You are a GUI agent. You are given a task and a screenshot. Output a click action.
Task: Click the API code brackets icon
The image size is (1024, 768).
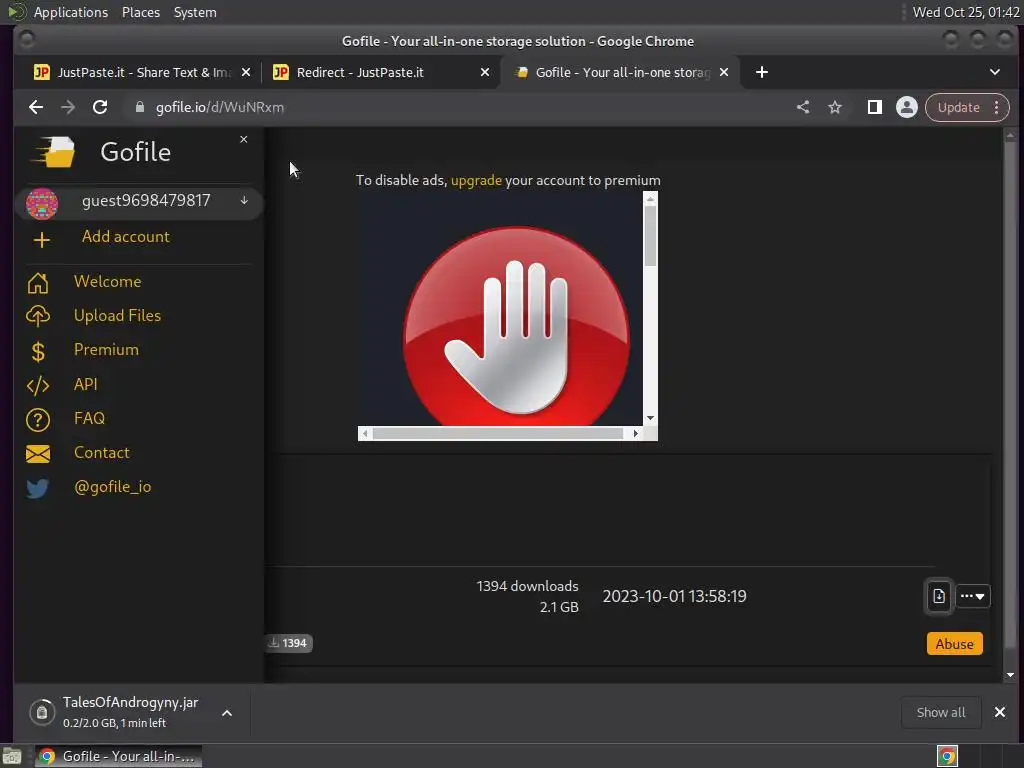click(x=38, y=385)
